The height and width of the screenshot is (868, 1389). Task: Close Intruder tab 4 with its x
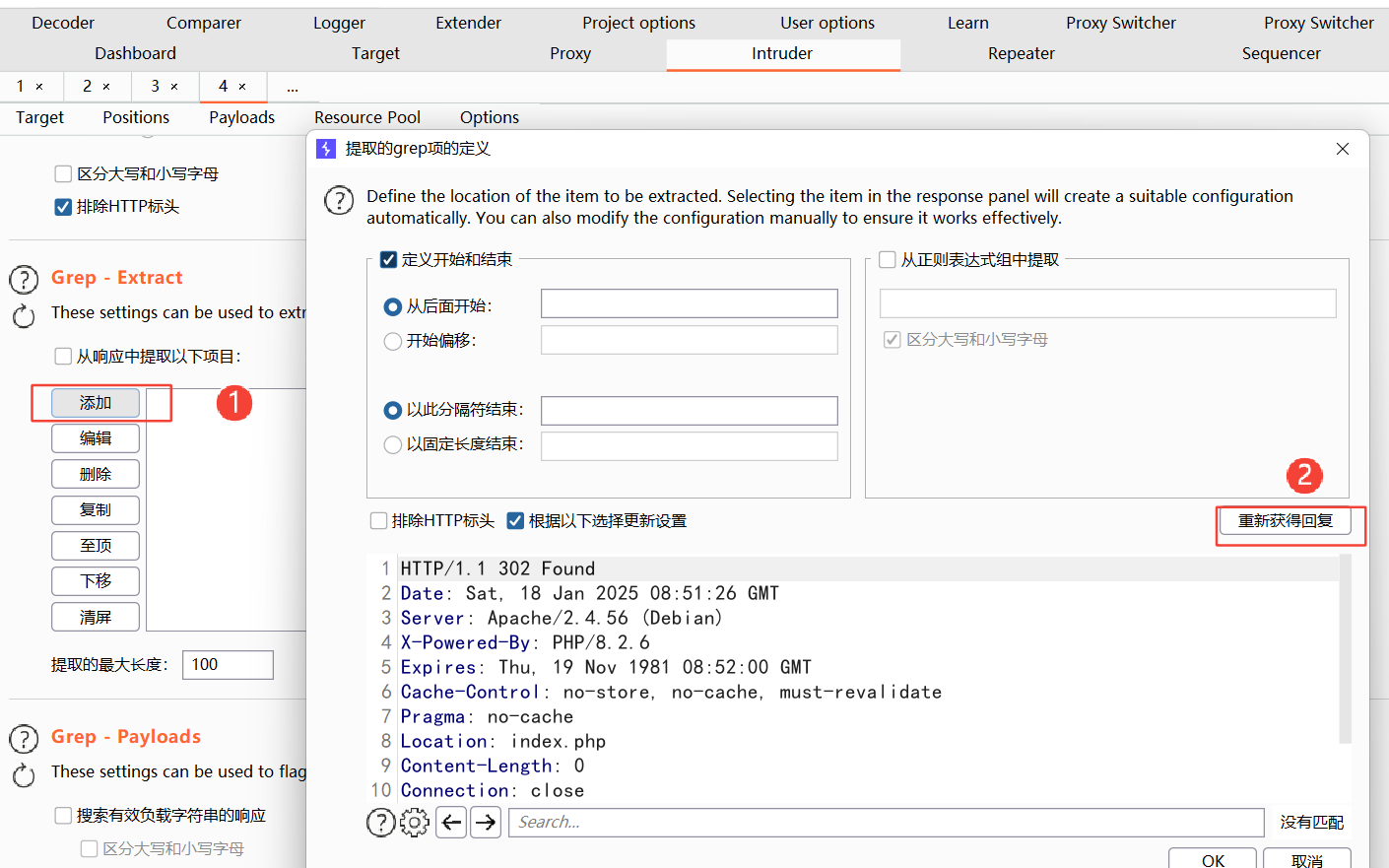pos(242,87)
